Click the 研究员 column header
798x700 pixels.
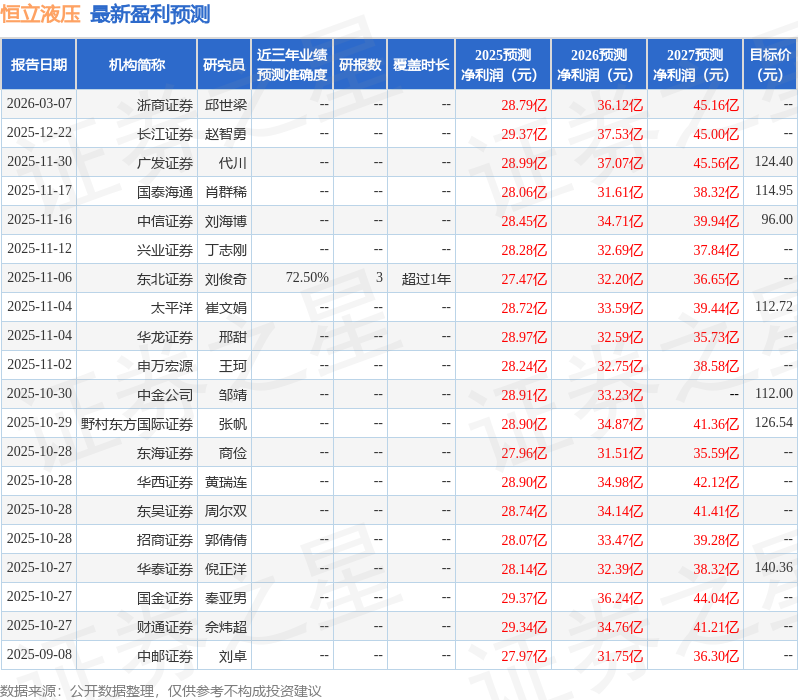point(224,65)
